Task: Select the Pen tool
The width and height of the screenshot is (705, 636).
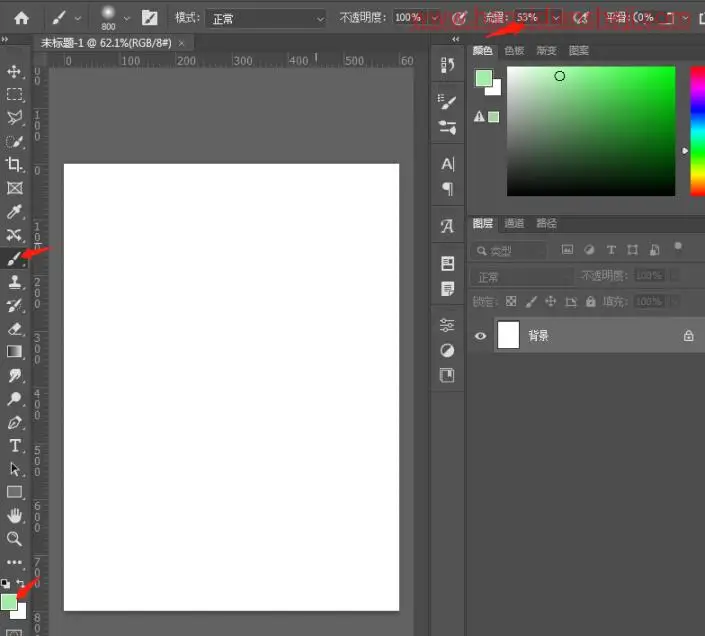Action: 14,423
